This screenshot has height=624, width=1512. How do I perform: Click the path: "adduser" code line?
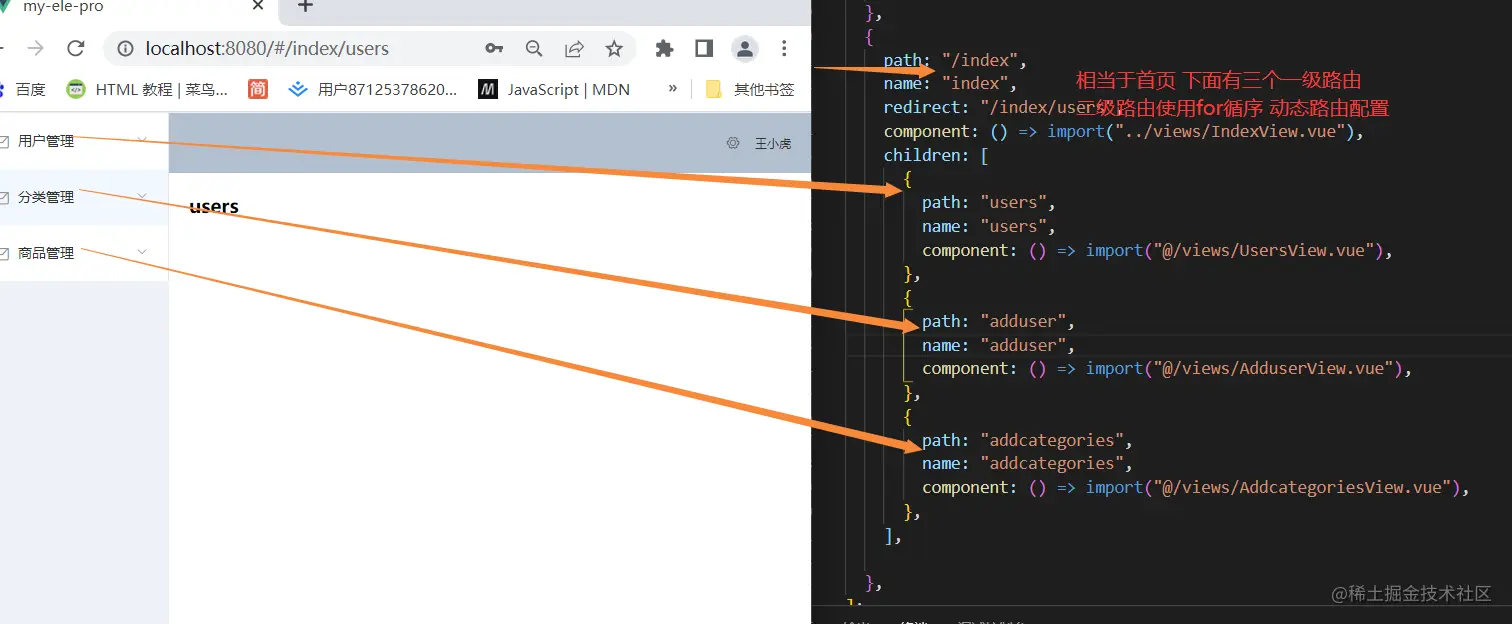pos(998,322)
